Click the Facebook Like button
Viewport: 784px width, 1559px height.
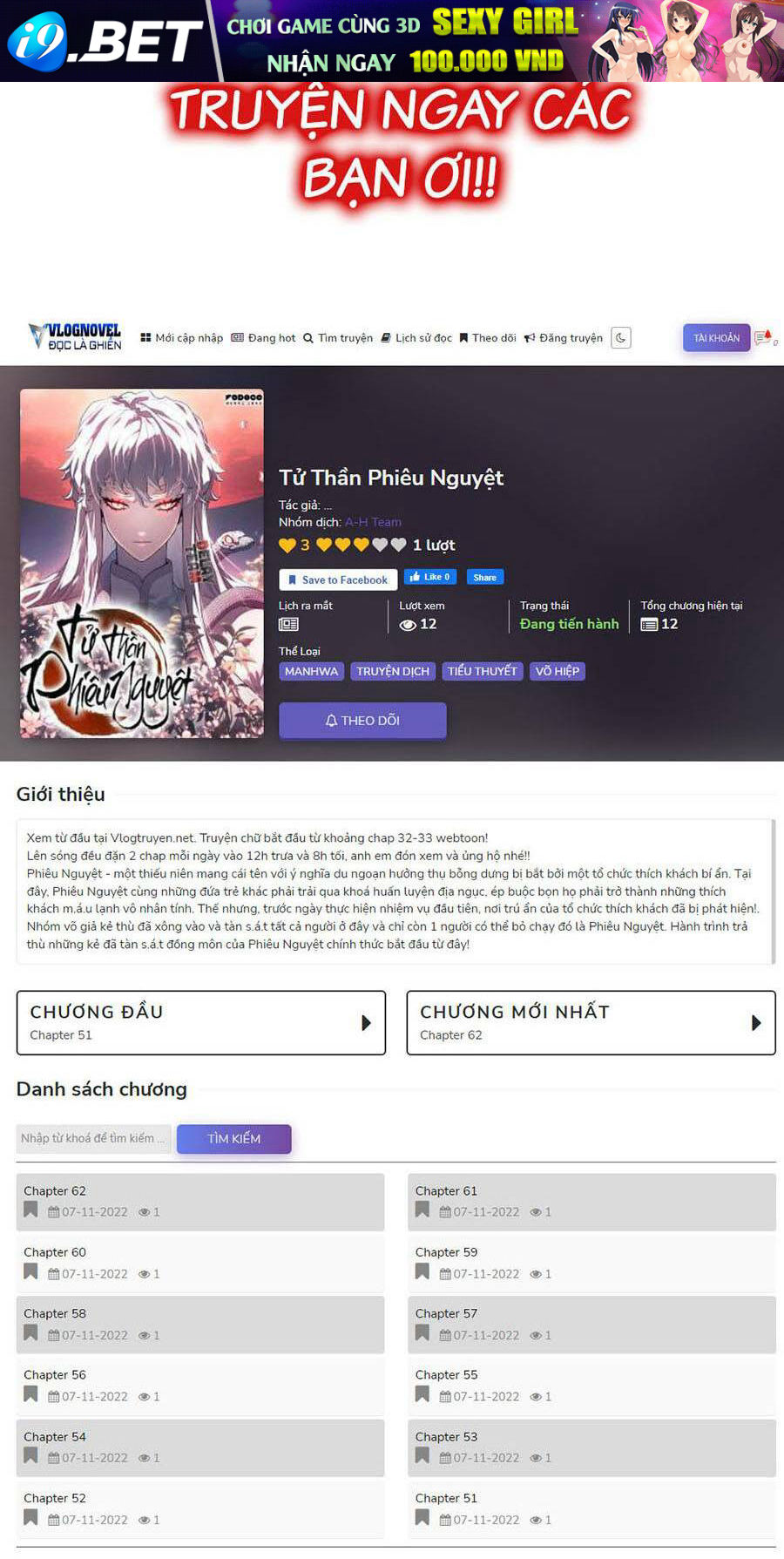pos(430,577)
